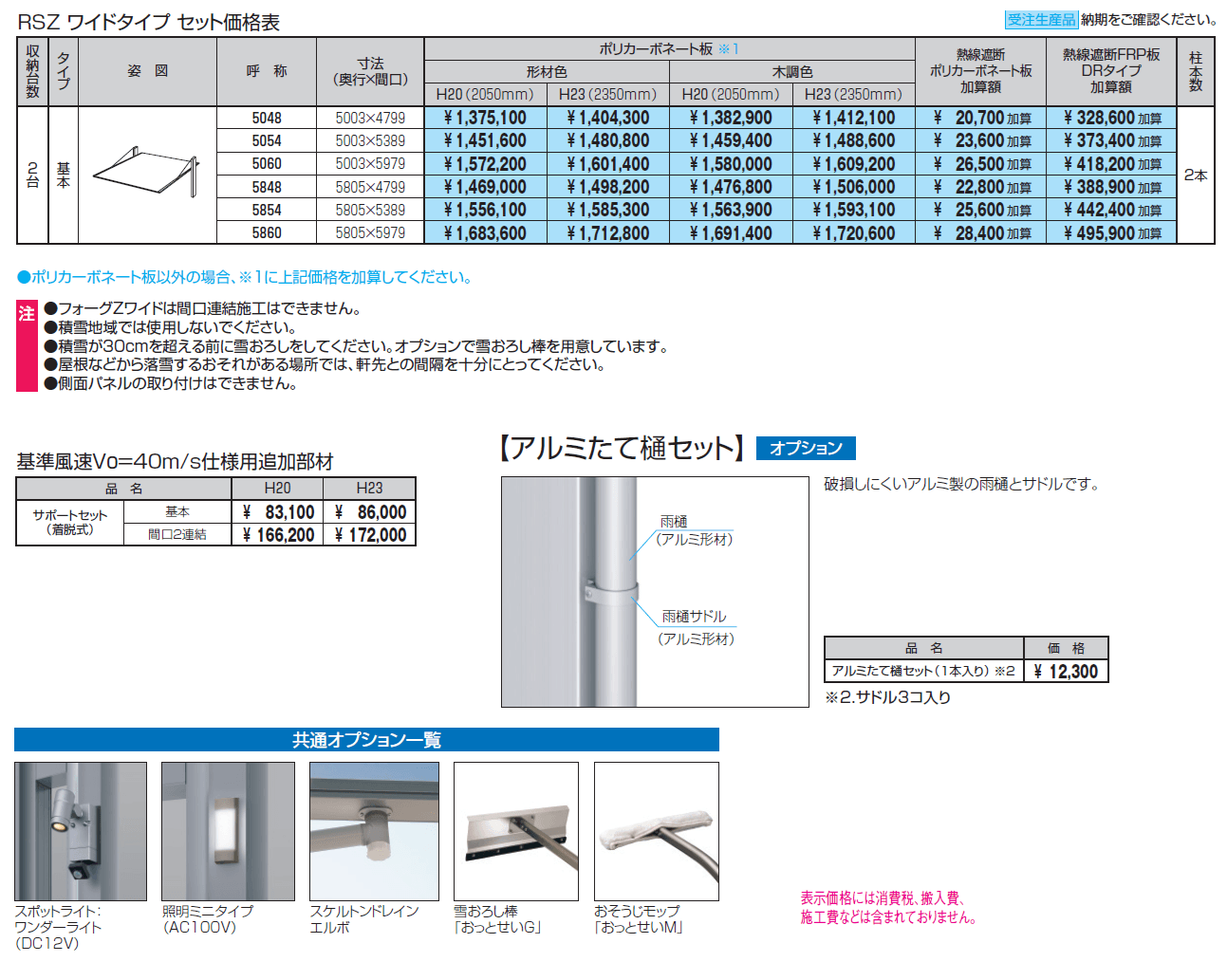The image size is (1227, 980).
Task: Click the blue オプション button
Action: (813, 447)
